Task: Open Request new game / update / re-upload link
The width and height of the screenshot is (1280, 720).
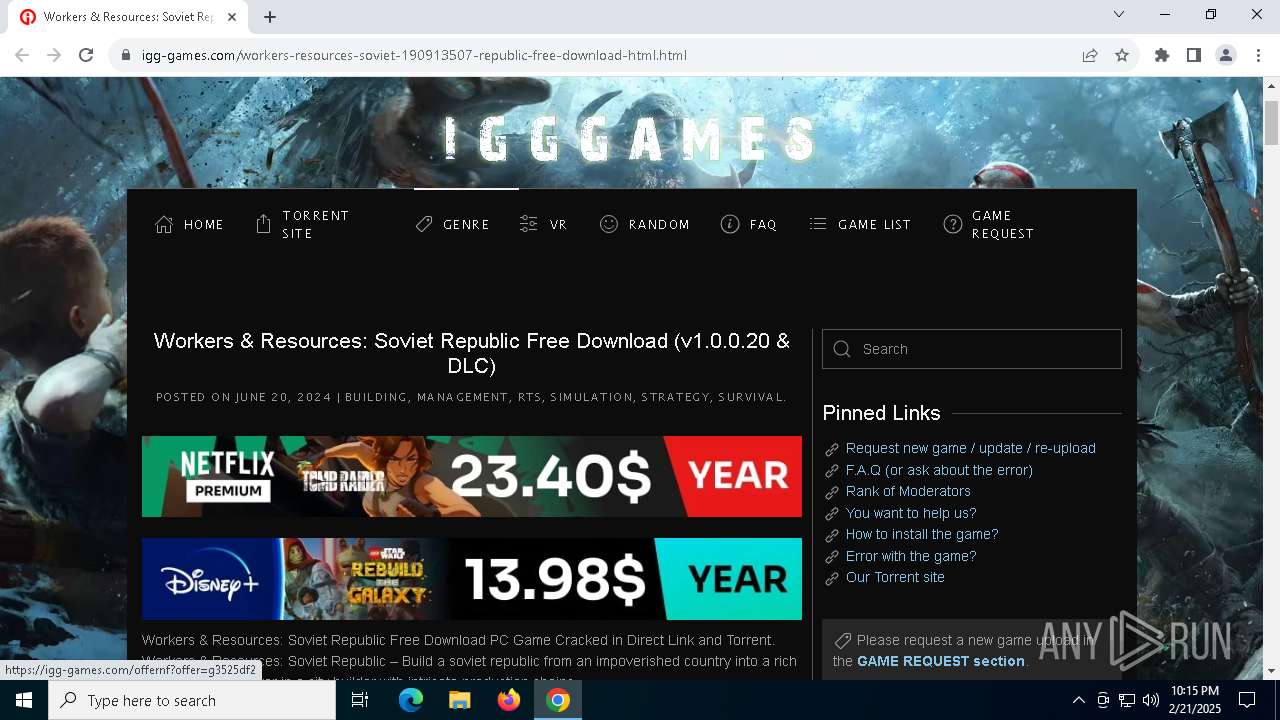Action: [971, 448]
